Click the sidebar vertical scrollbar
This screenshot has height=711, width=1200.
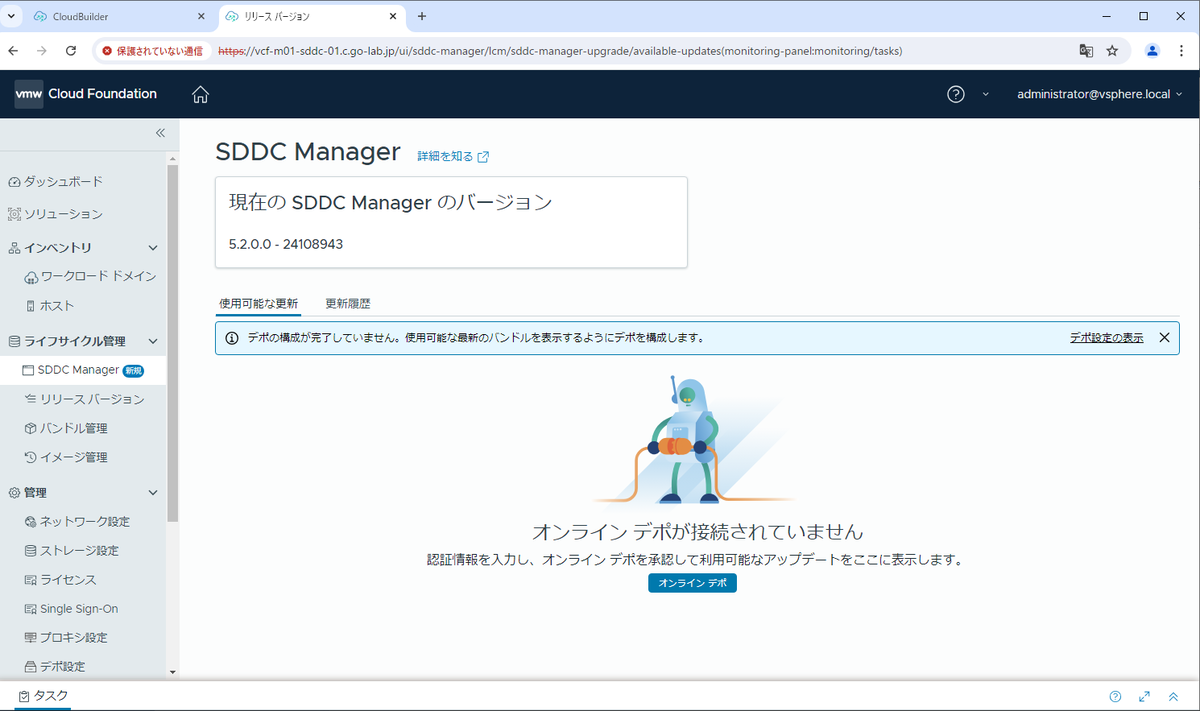[172, 343]
